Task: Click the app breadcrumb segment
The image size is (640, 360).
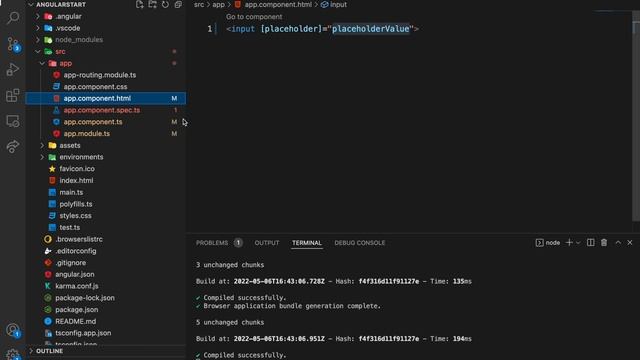Action: click(218, 4)
